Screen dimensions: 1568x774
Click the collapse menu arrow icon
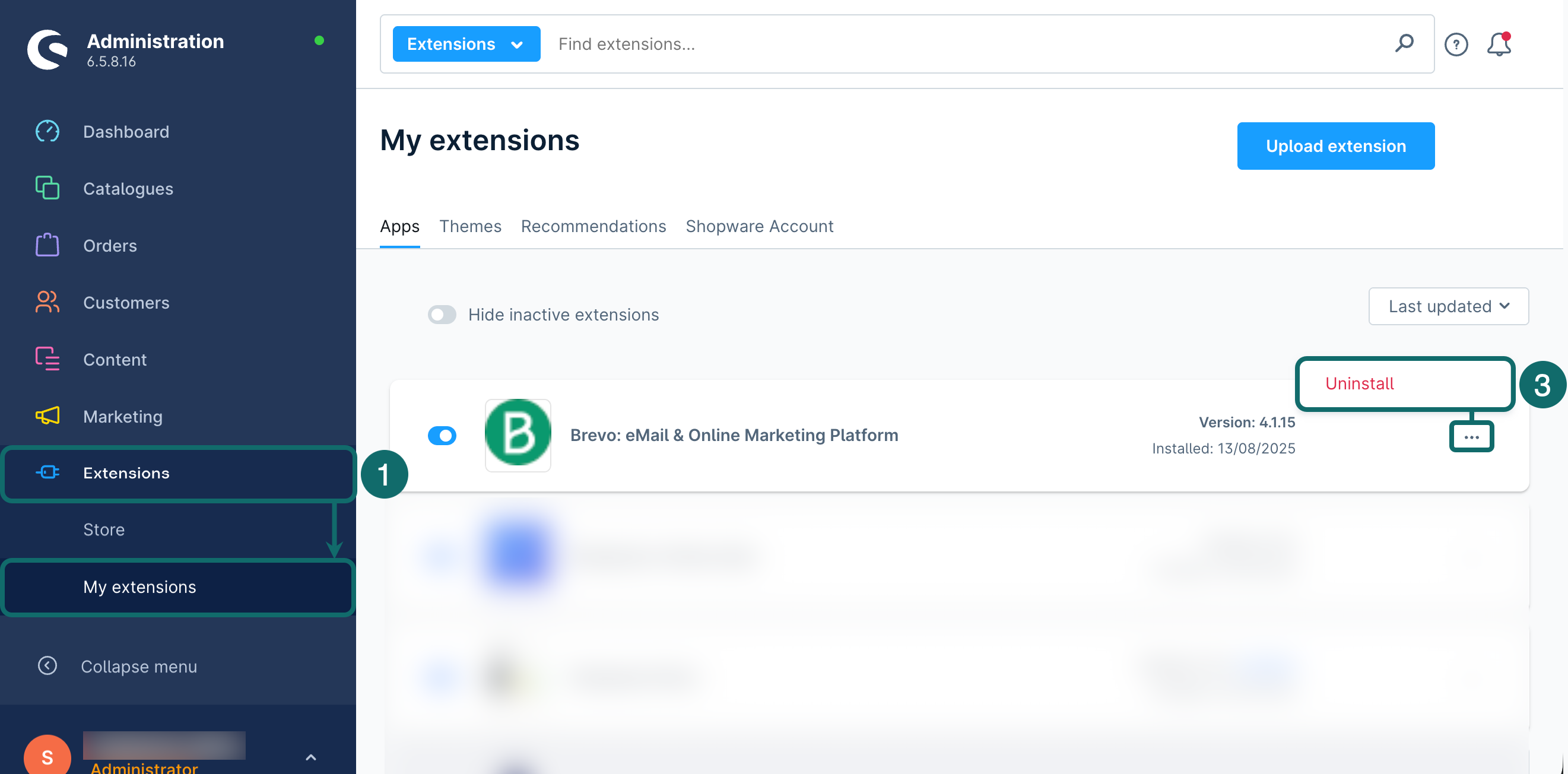(x=47, y=665)
